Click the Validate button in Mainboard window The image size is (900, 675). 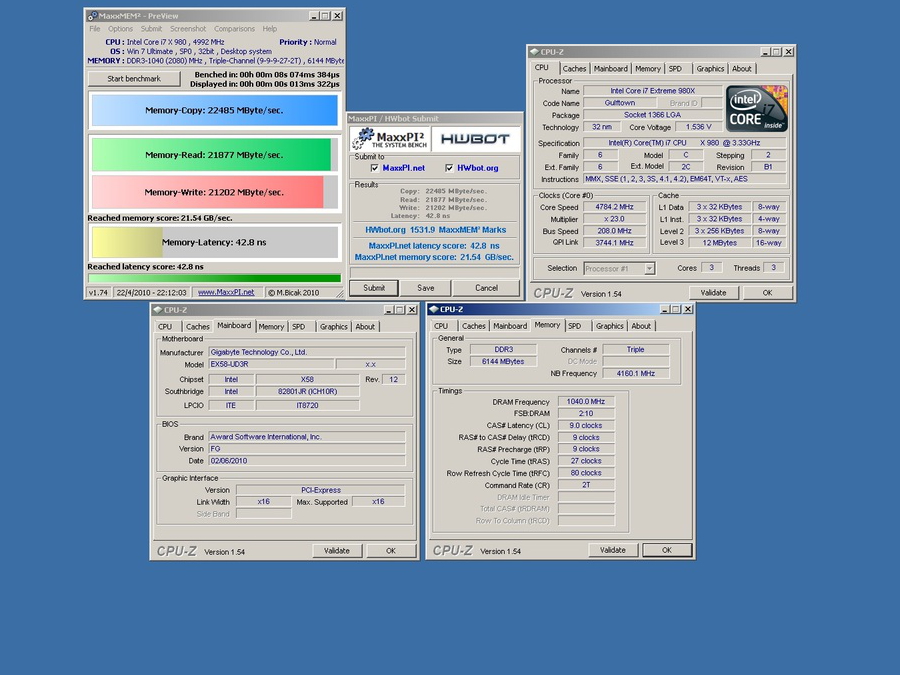click(x=337, y=550)
